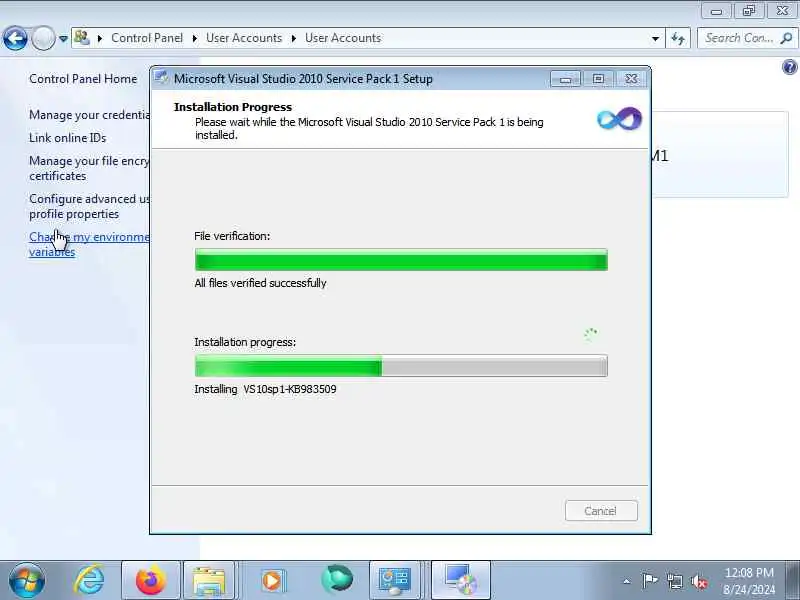Click the User Accounts icon in address bar
This screenshot has width=800, height=600.
82,38
